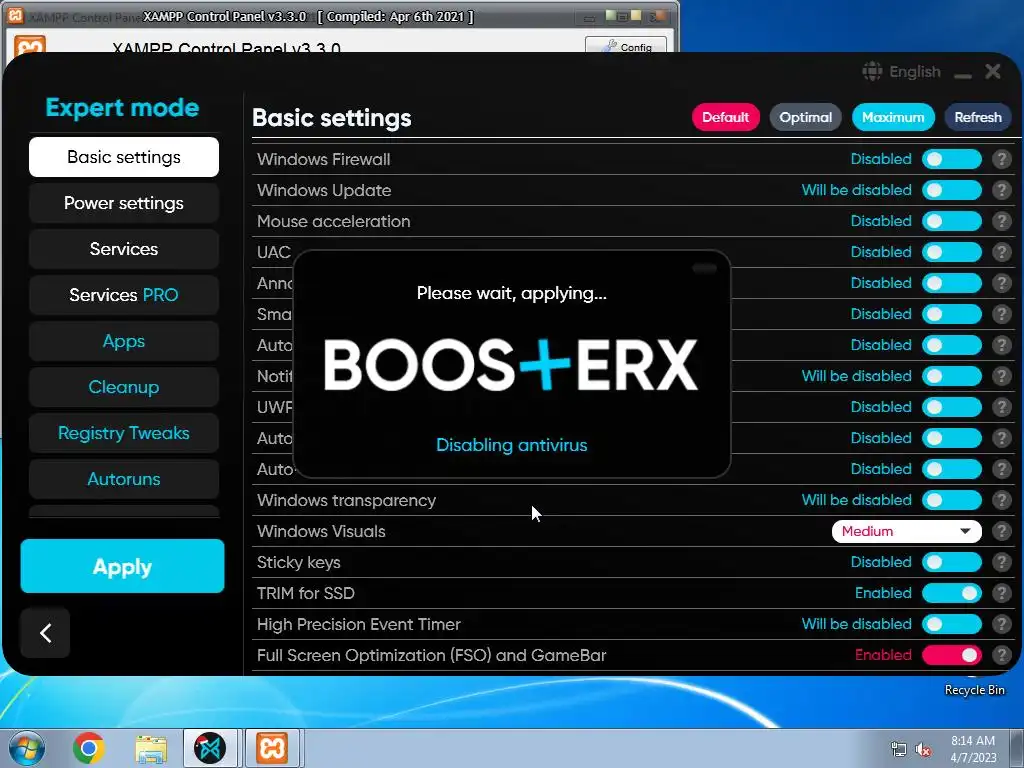The width and height of the screenshot is (1024, 768).
Task: Click the Apply button
Action: [122, 566]
